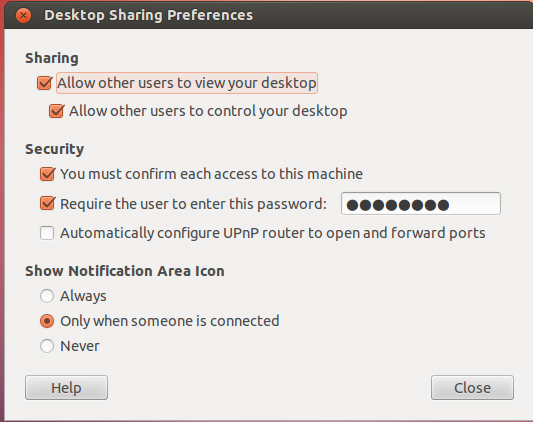533x422 pixels.
Task: Untick the 'Require the user to enter this password' checkbox
Action: (47, 203)
